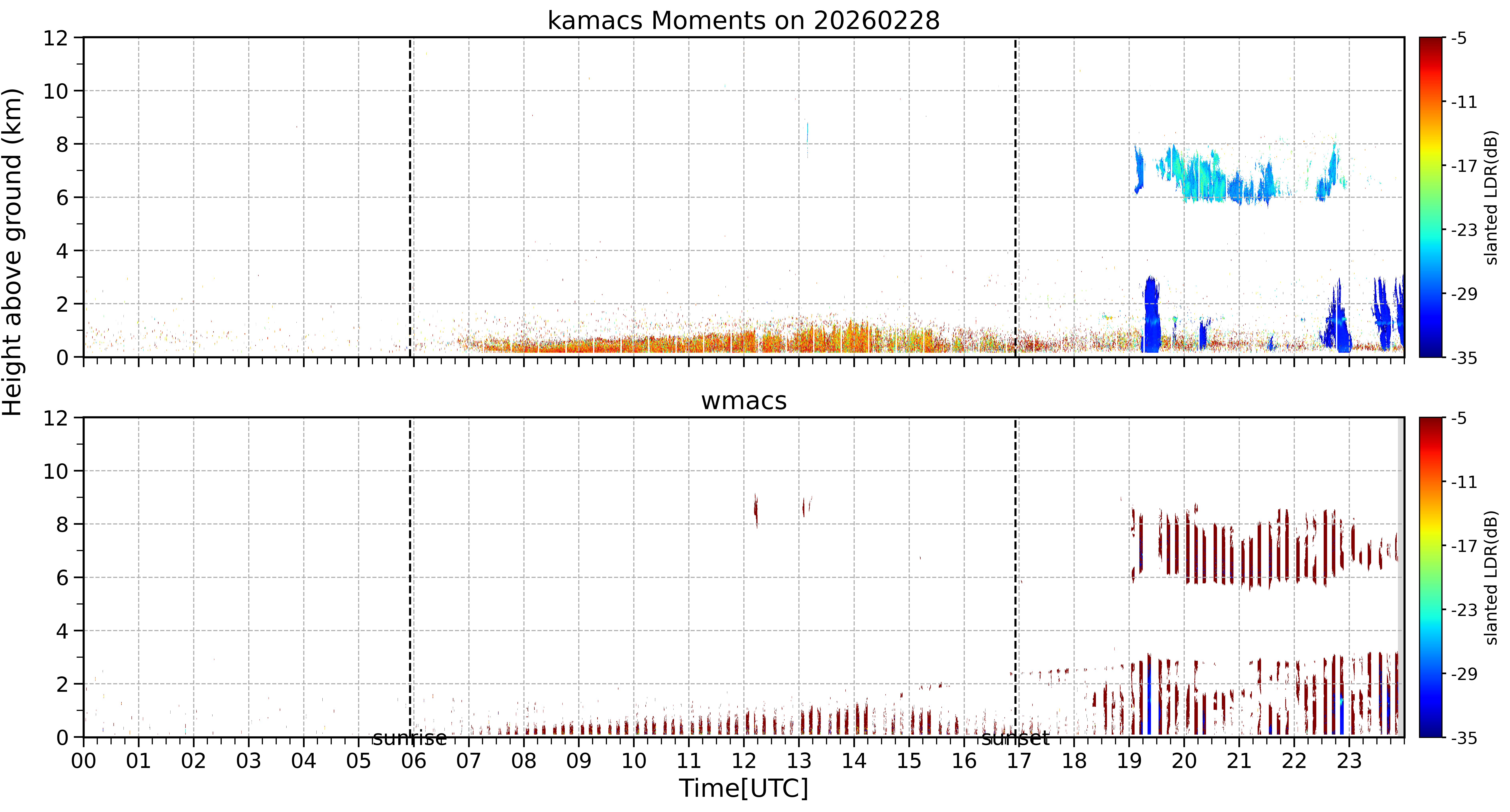Click the 'sunset' label on the time axis
This screenshot has width=1510, height=812.
[1015, 738]
